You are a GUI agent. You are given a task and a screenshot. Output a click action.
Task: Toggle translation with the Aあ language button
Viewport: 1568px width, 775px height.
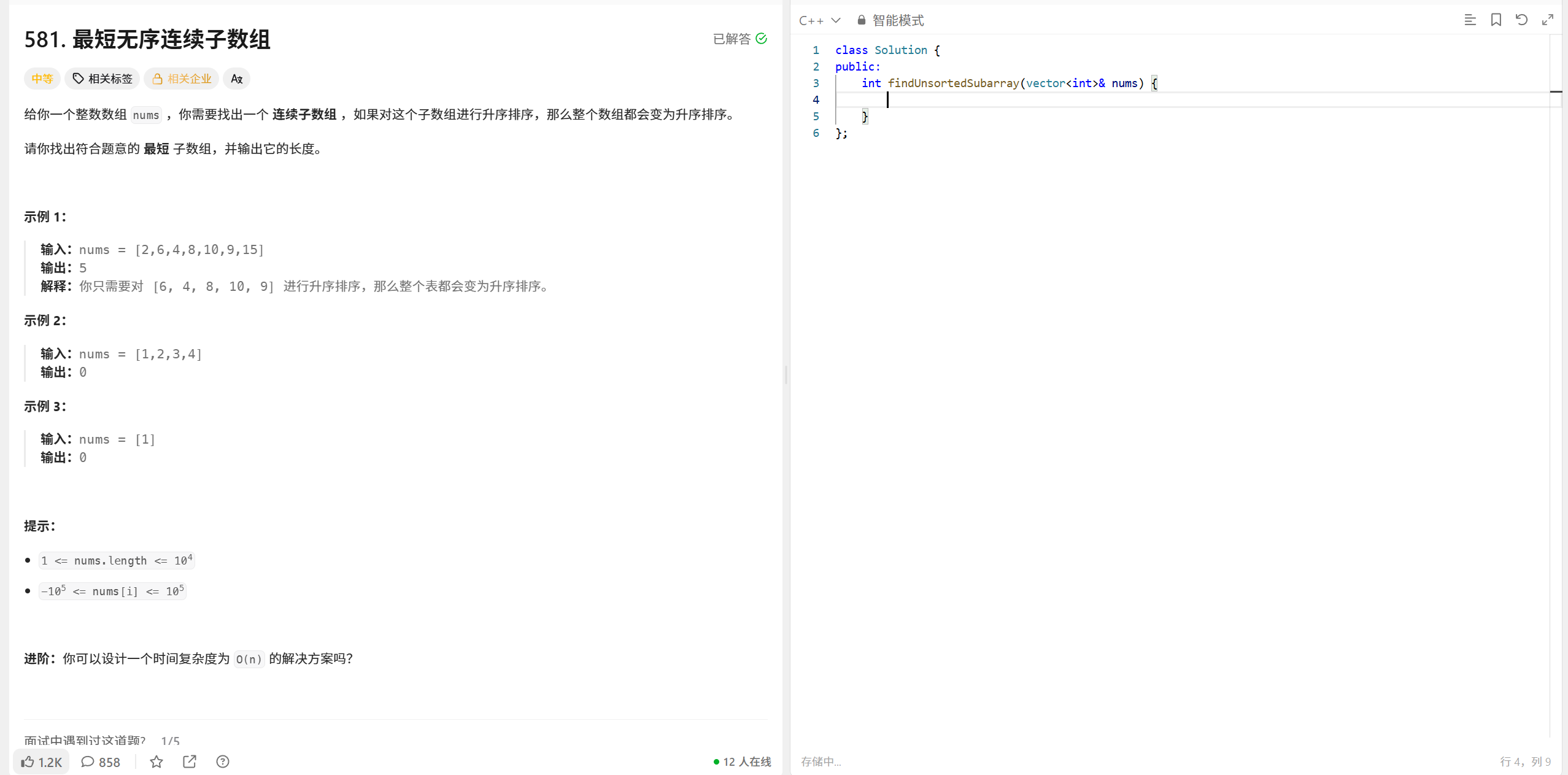pos(236,79)
